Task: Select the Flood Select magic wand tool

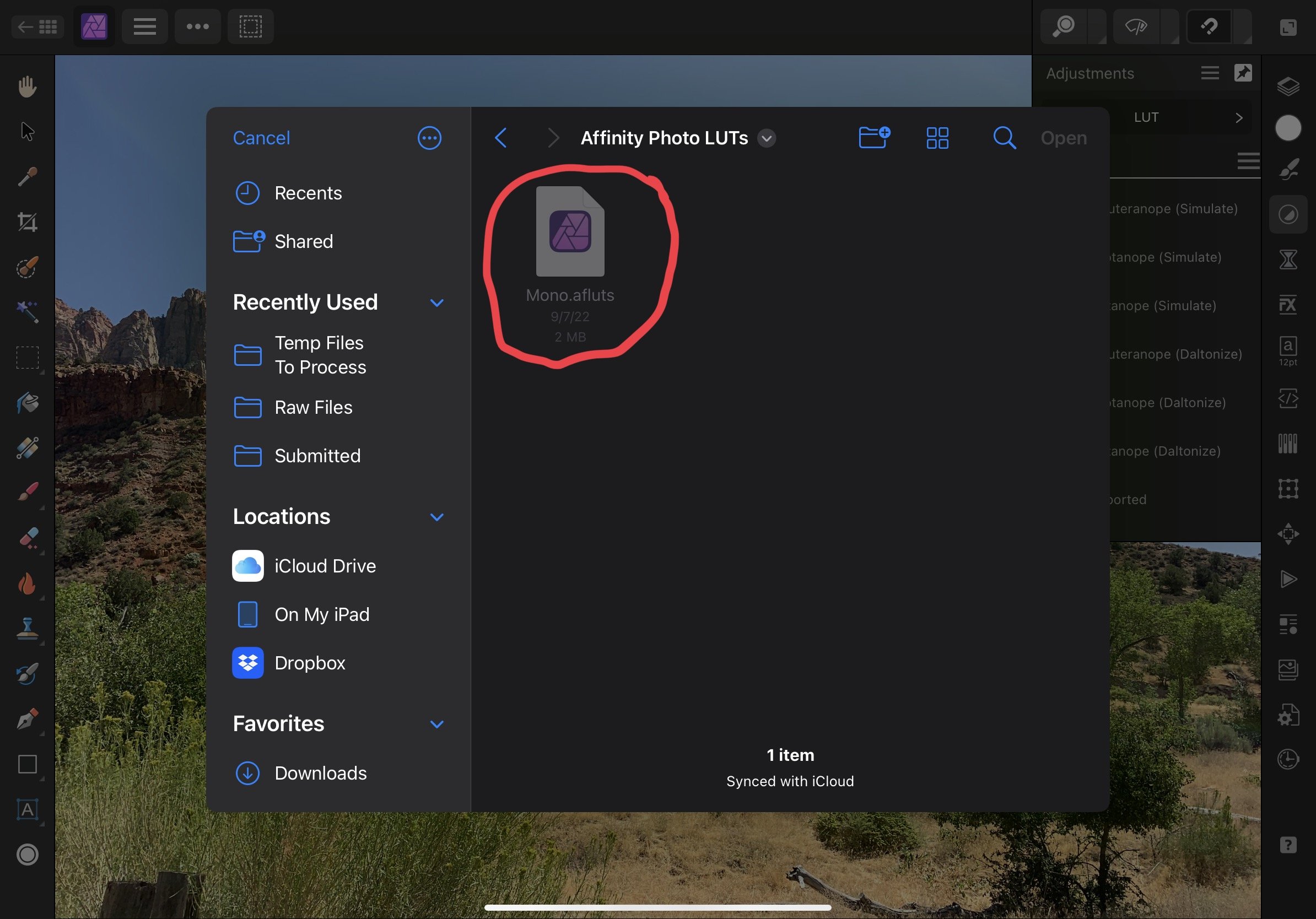Action: [27, 312]
